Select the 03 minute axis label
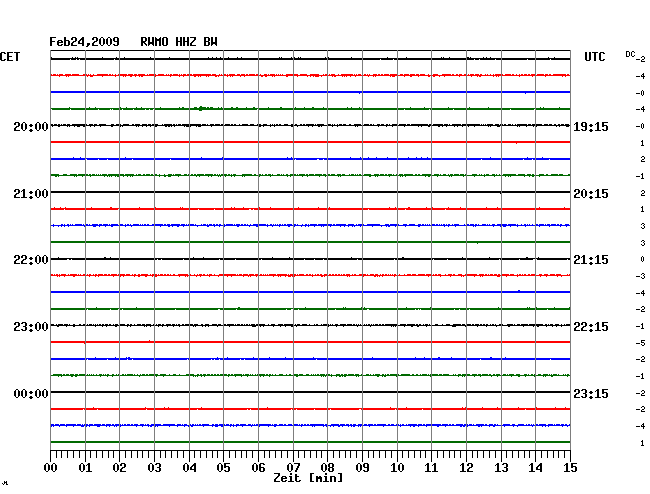Screen dimensions: 650x494 click(154, 468)
